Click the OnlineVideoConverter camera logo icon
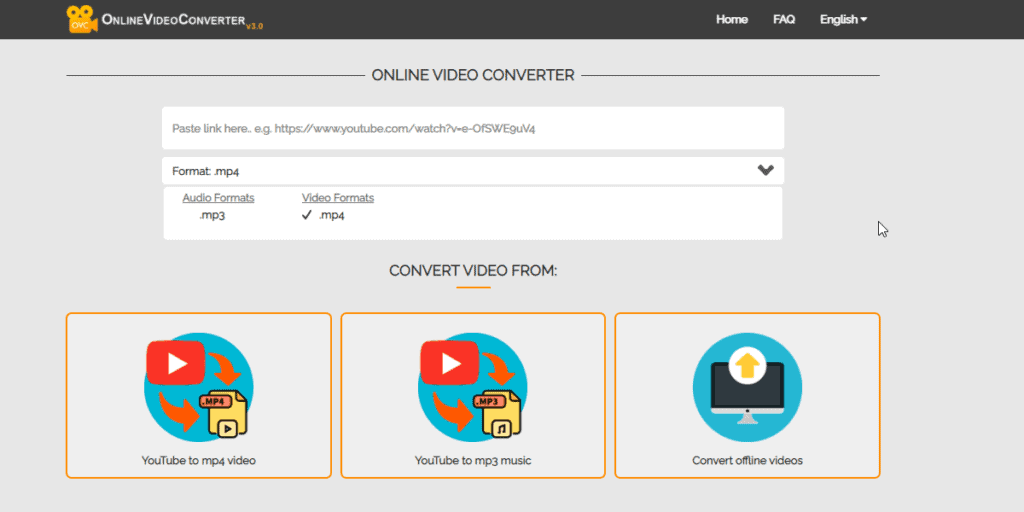The width and height of the screenshot is (1024, 512). tap(82, 20)
